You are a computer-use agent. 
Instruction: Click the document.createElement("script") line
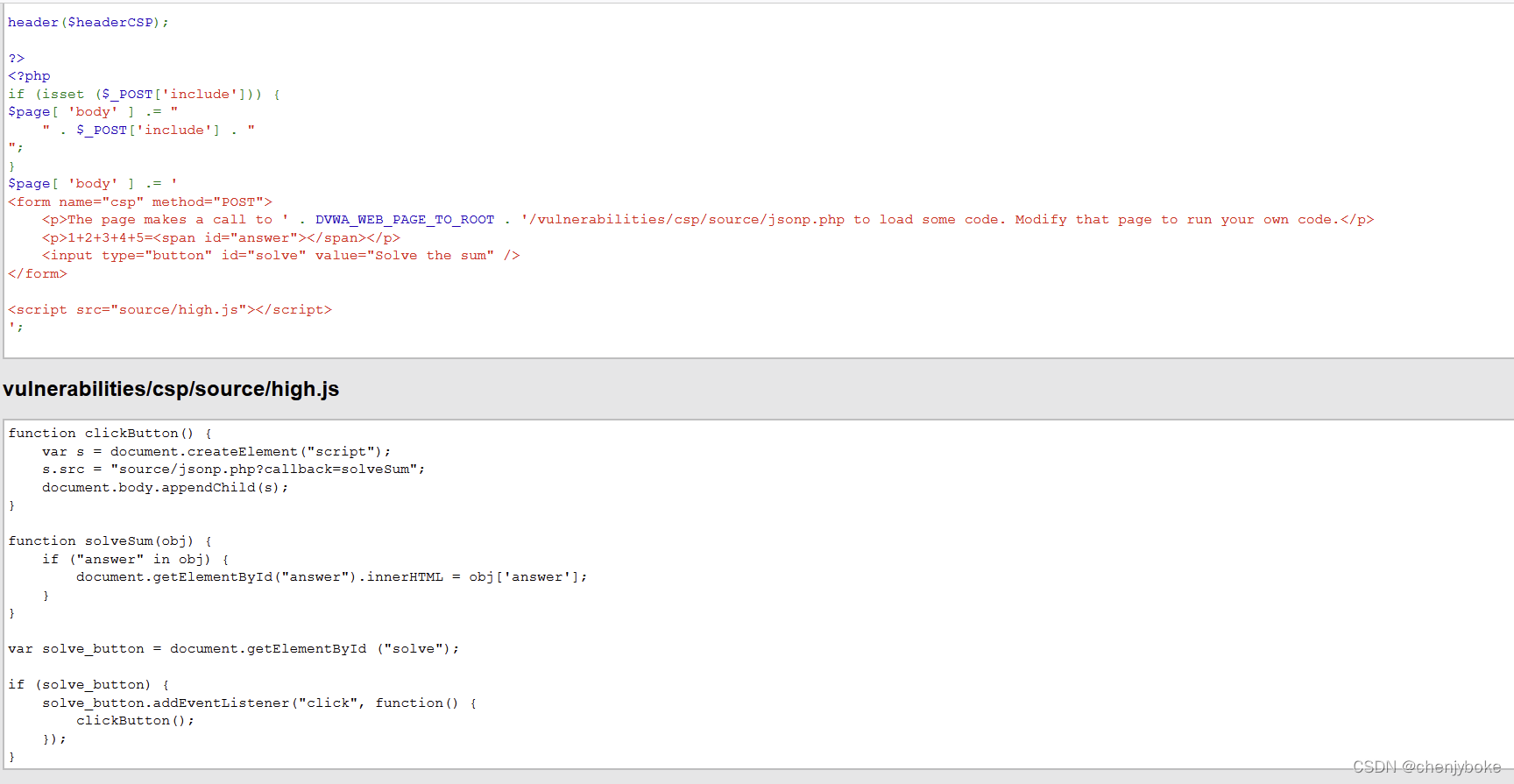pyautogui.click(x=216, y=452)
